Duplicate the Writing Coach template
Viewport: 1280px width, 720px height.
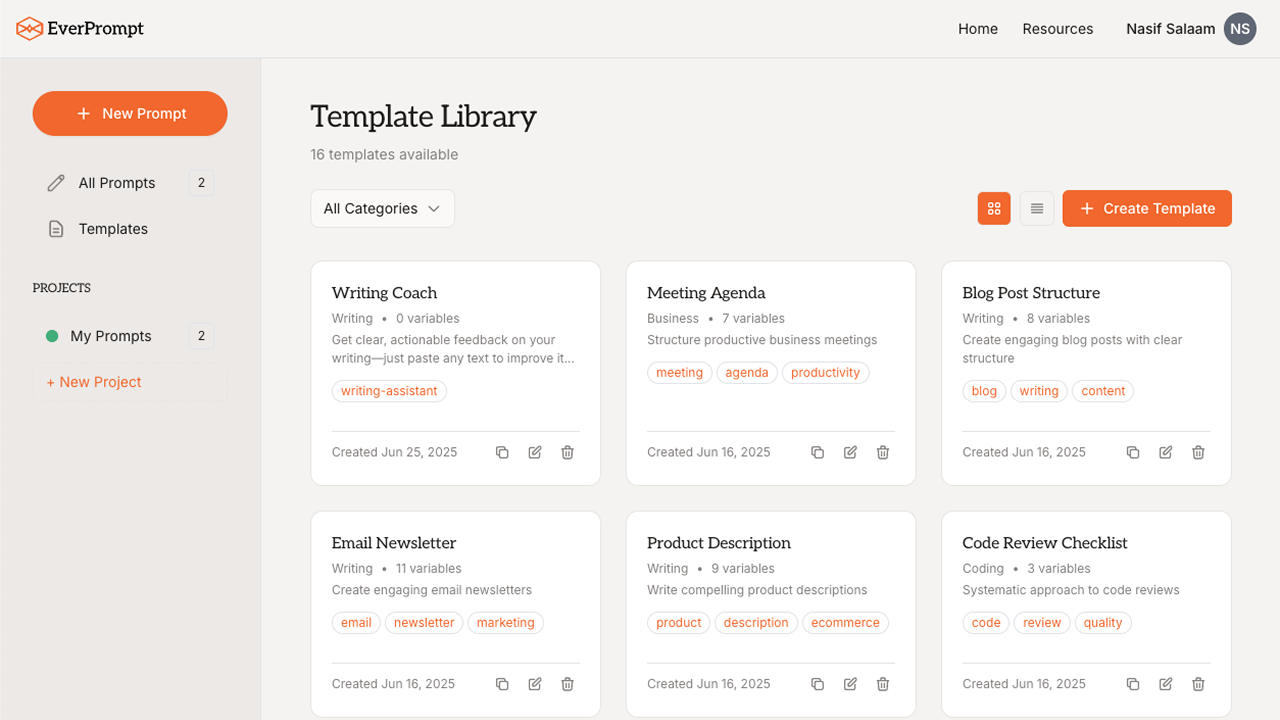[x=502, y=452]
